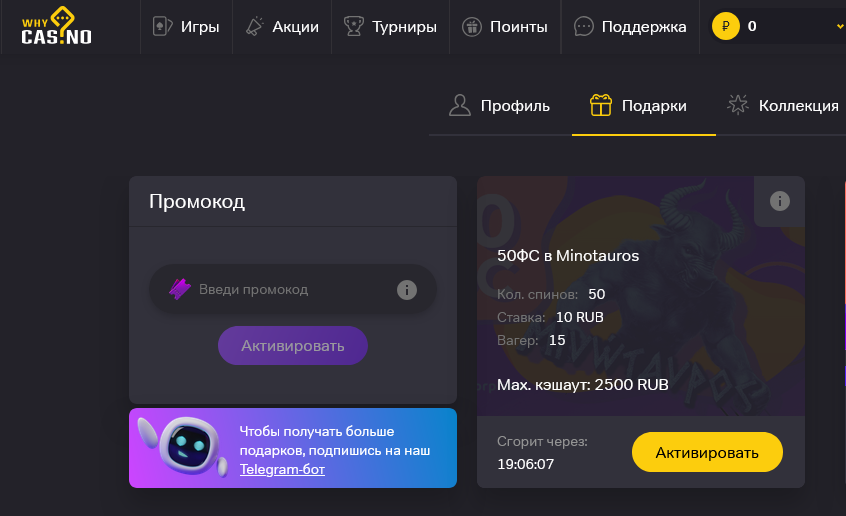This screenshot has height=516, width=846.
Task: Click the user silhouette icon beside Профиль
Action: click(460, 105)
